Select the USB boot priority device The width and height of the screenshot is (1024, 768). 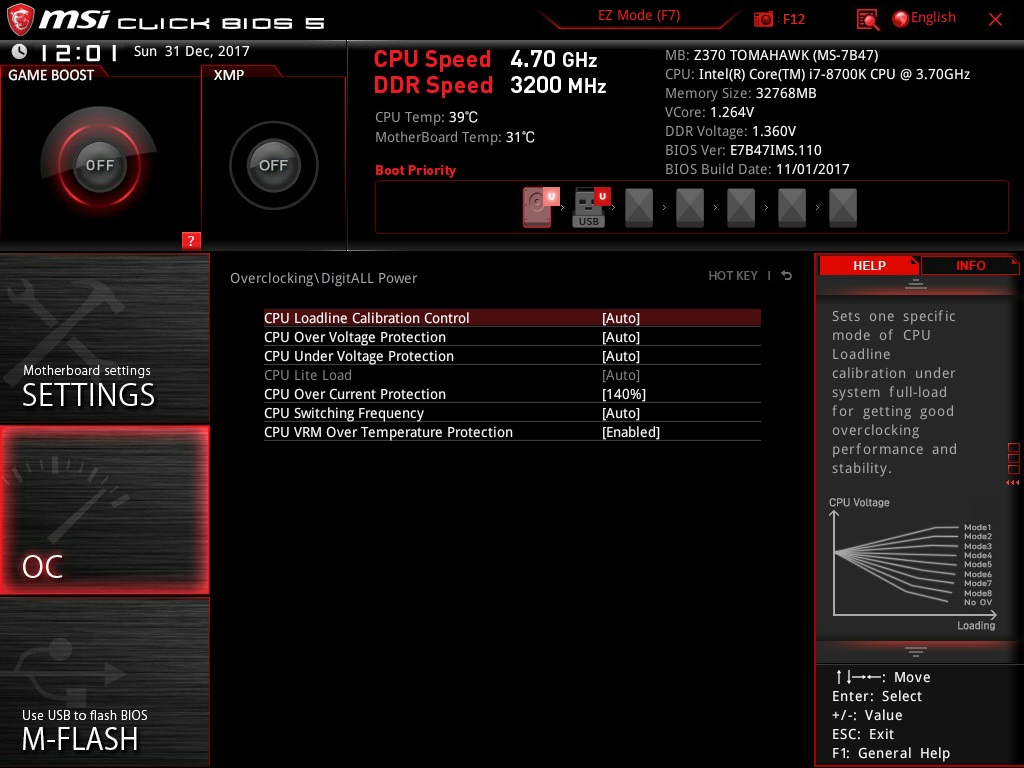pyautogui.click(x=588, y=208)
